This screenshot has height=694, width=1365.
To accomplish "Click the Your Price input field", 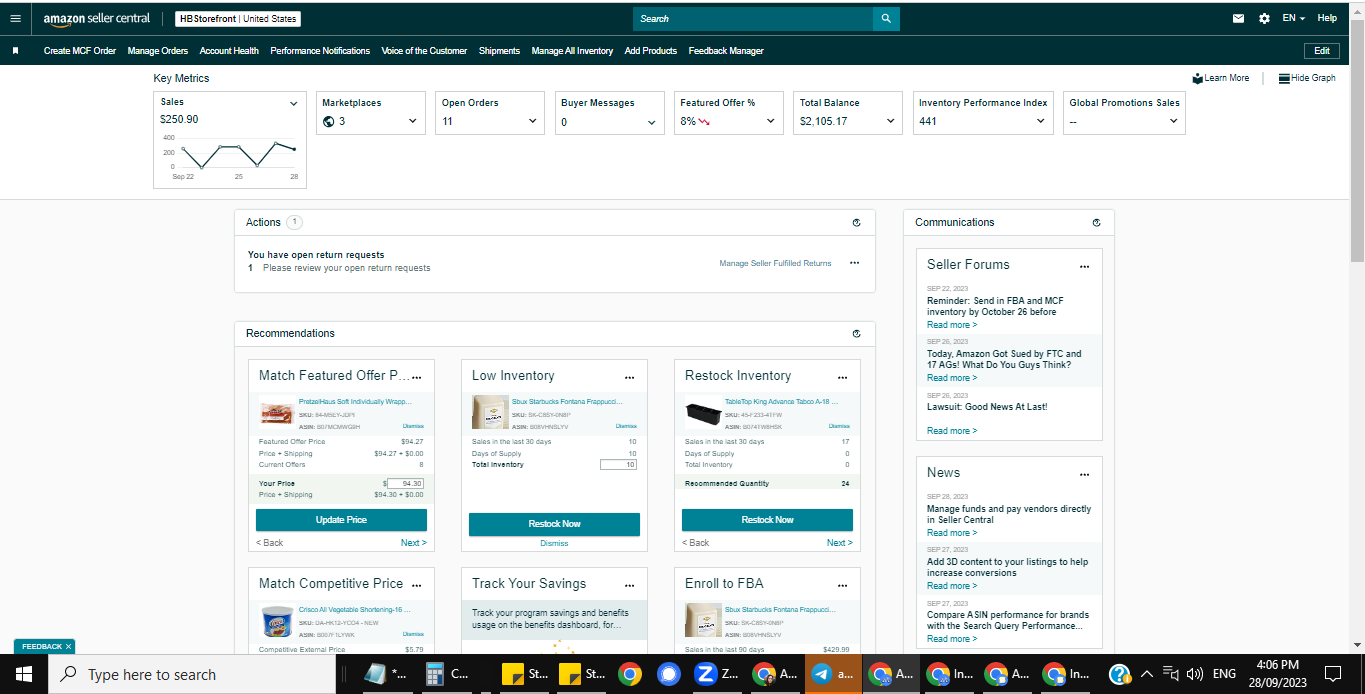I will [x=405, y=483].
